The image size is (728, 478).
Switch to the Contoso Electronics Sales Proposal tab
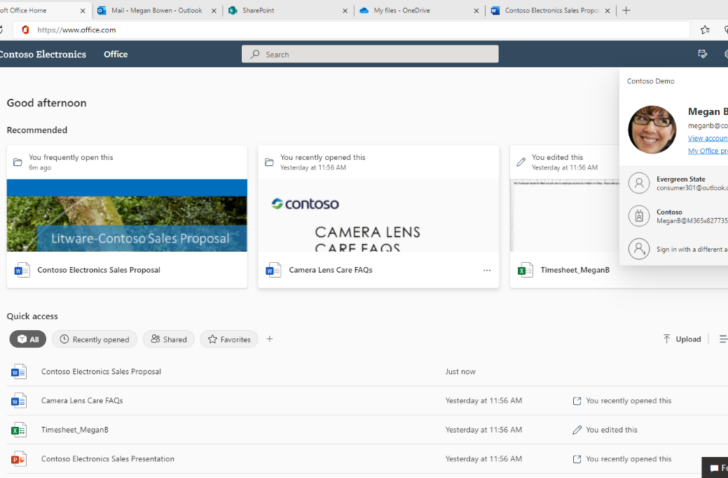pyautogui.click(x=551, y=10)
